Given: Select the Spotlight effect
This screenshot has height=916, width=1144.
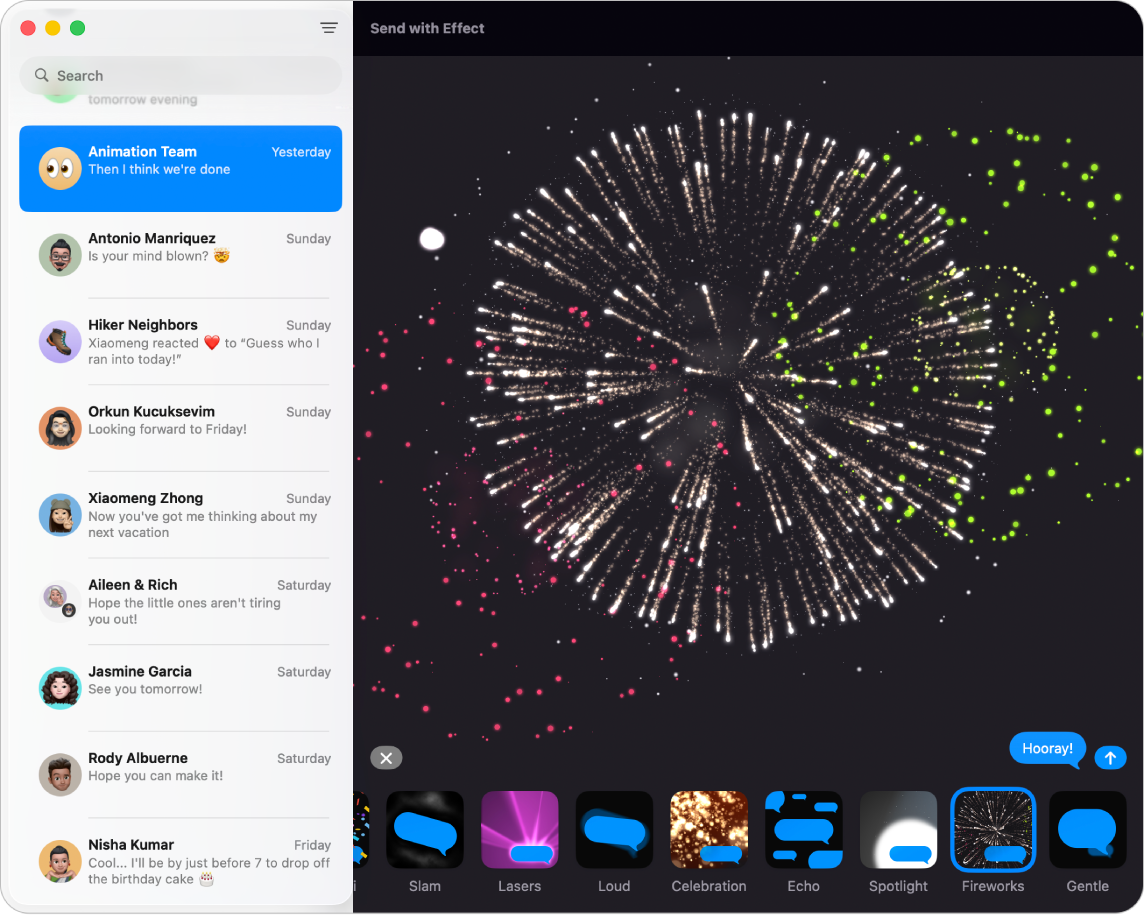Looking at the screenshot, I should pos(898,830).
